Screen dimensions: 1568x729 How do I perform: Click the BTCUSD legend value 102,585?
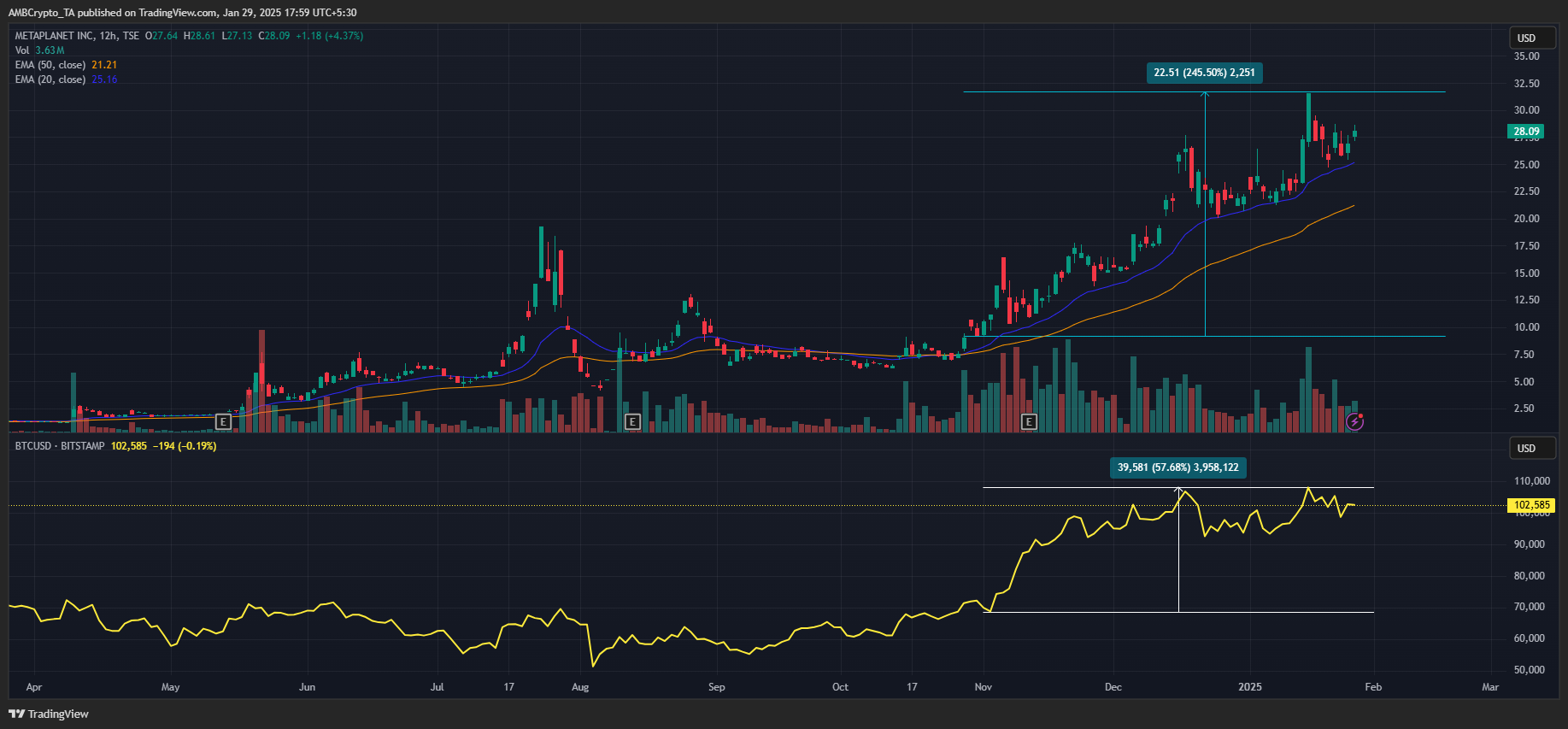click(129, 446)
